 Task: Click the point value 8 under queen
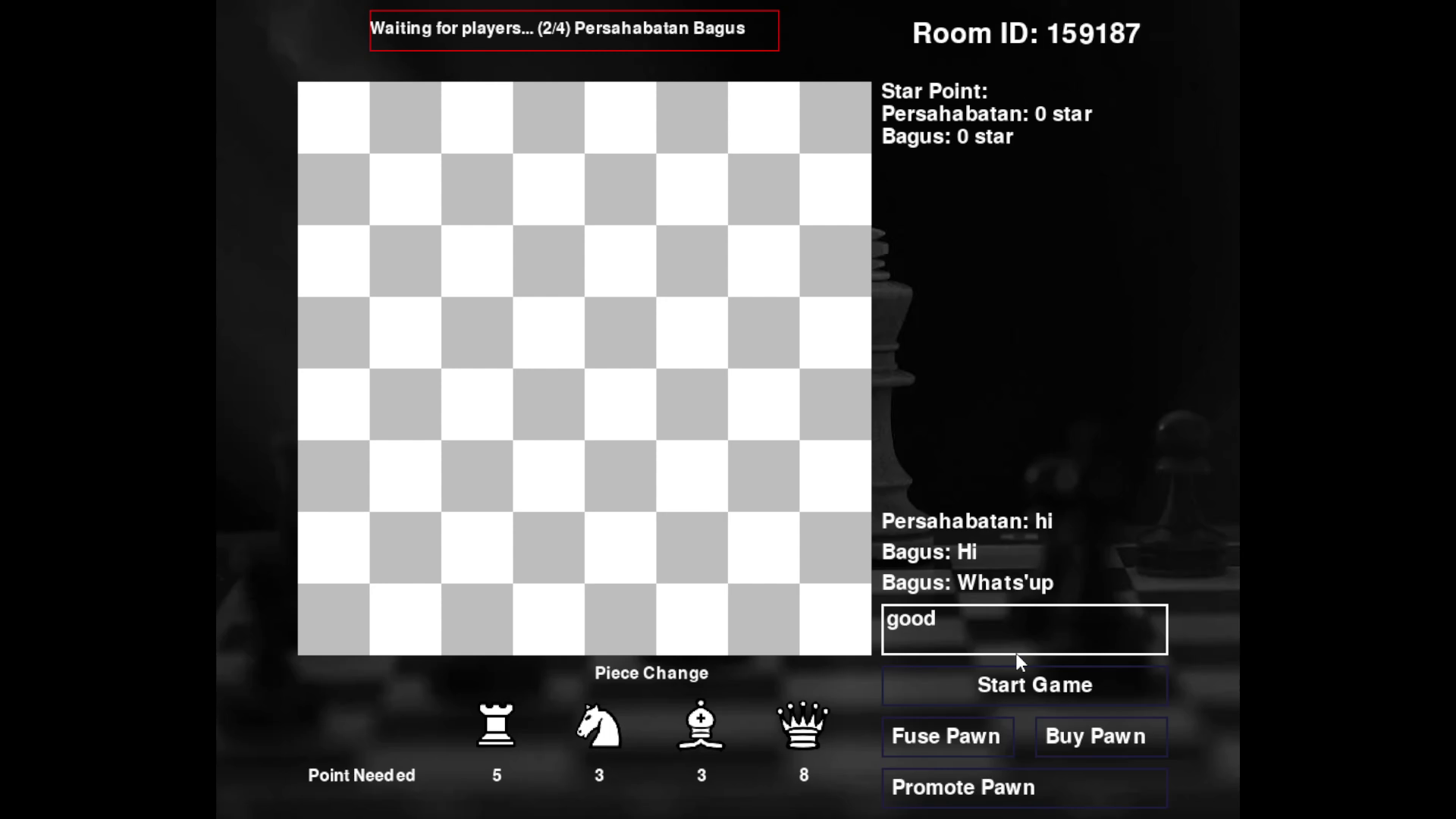pos(803,775)
